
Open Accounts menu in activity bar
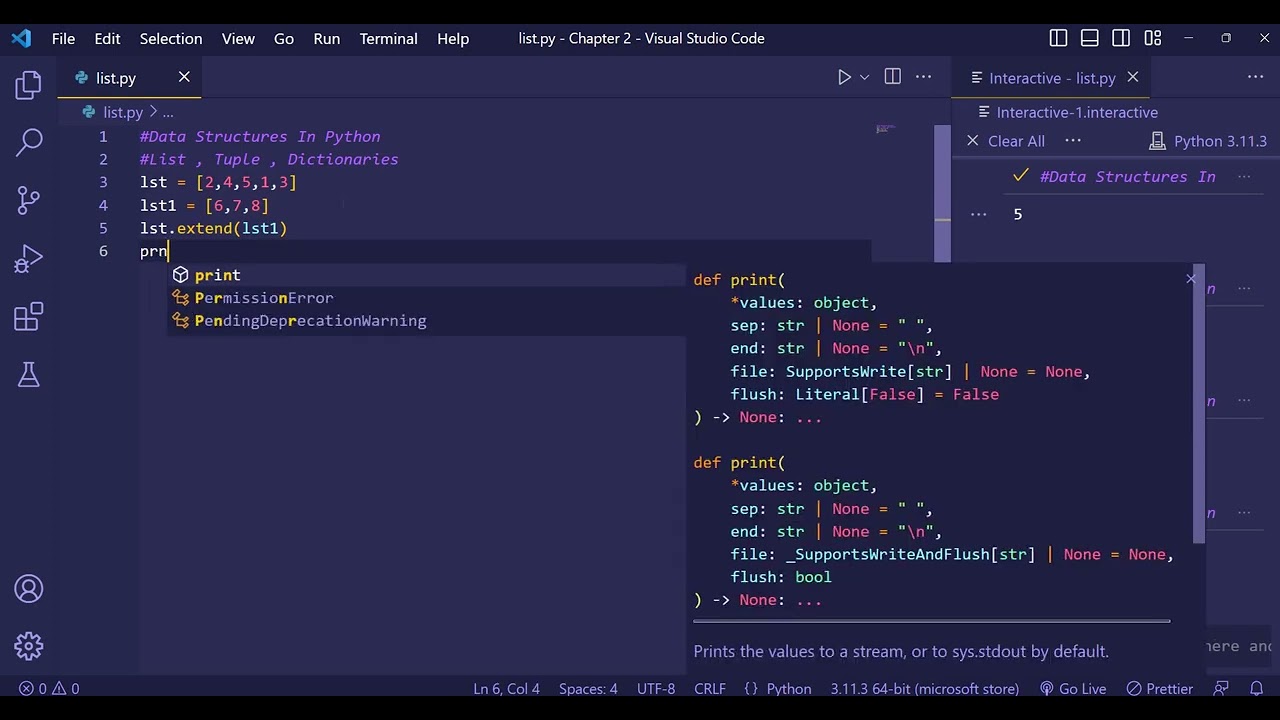[x=29, y=588]
